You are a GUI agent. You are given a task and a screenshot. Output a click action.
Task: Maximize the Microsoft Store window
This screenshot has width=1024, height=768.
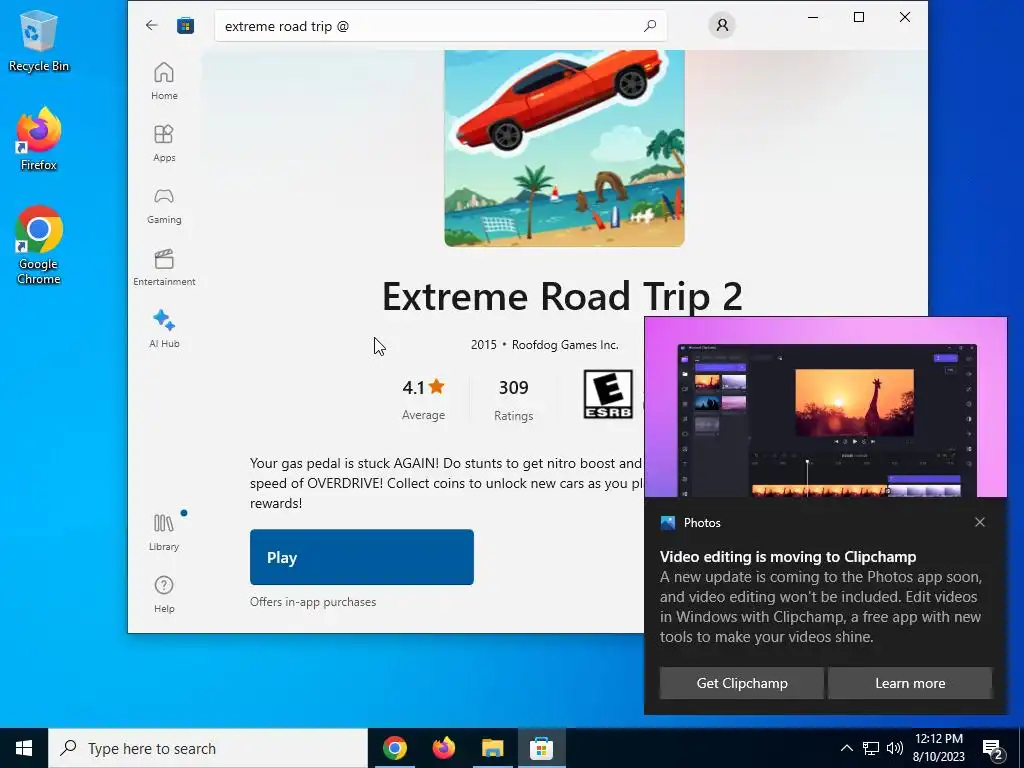[859, 18]
